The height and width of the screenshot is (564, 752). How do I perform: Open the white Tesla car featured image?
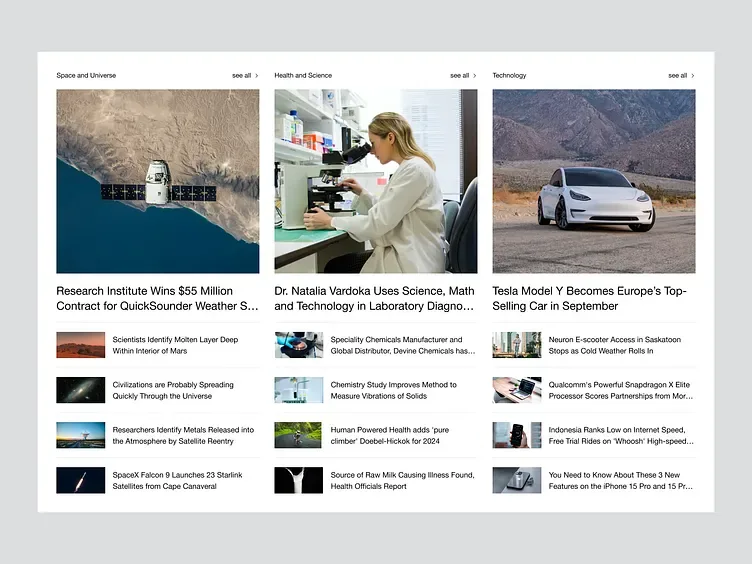tap(594, 181)
